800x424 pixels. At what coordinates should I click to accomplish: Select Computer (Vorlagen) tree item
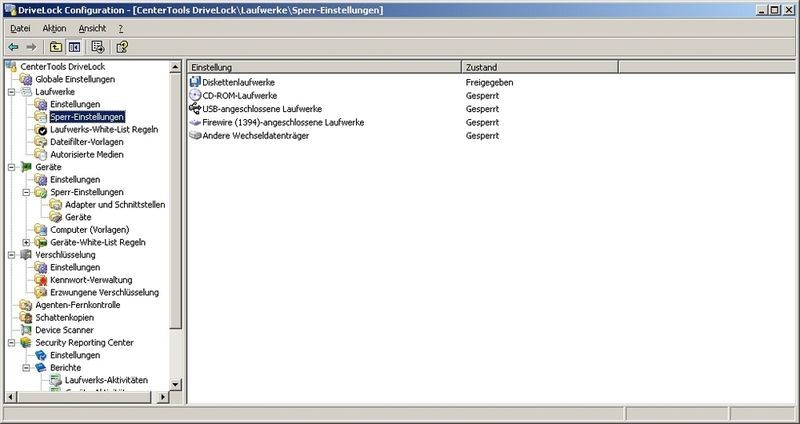[90, 230]
